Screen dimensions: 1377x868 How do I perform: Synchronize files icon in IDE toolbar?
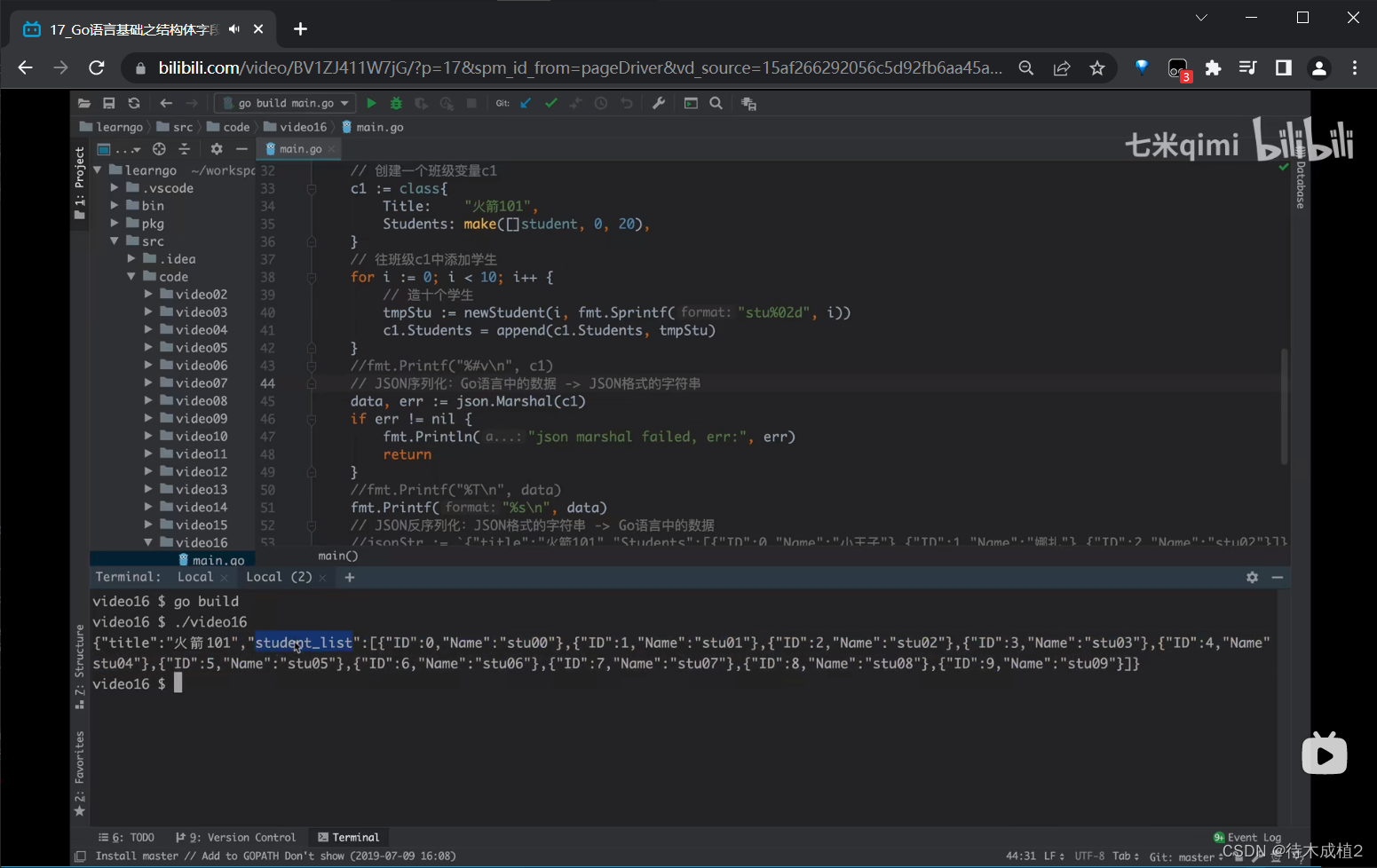(x=134, y=104)
